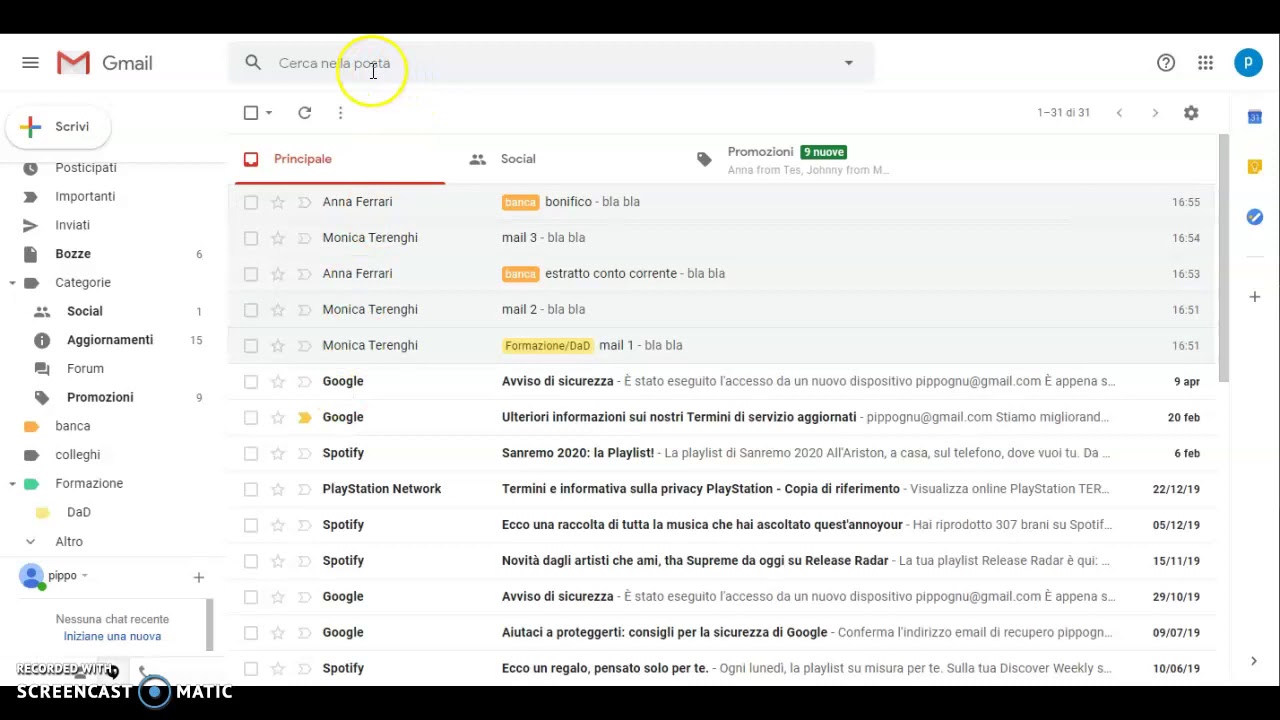Screen dimensions: 1280x720
Task: Open the Forum category
Action: click(85, 369)
